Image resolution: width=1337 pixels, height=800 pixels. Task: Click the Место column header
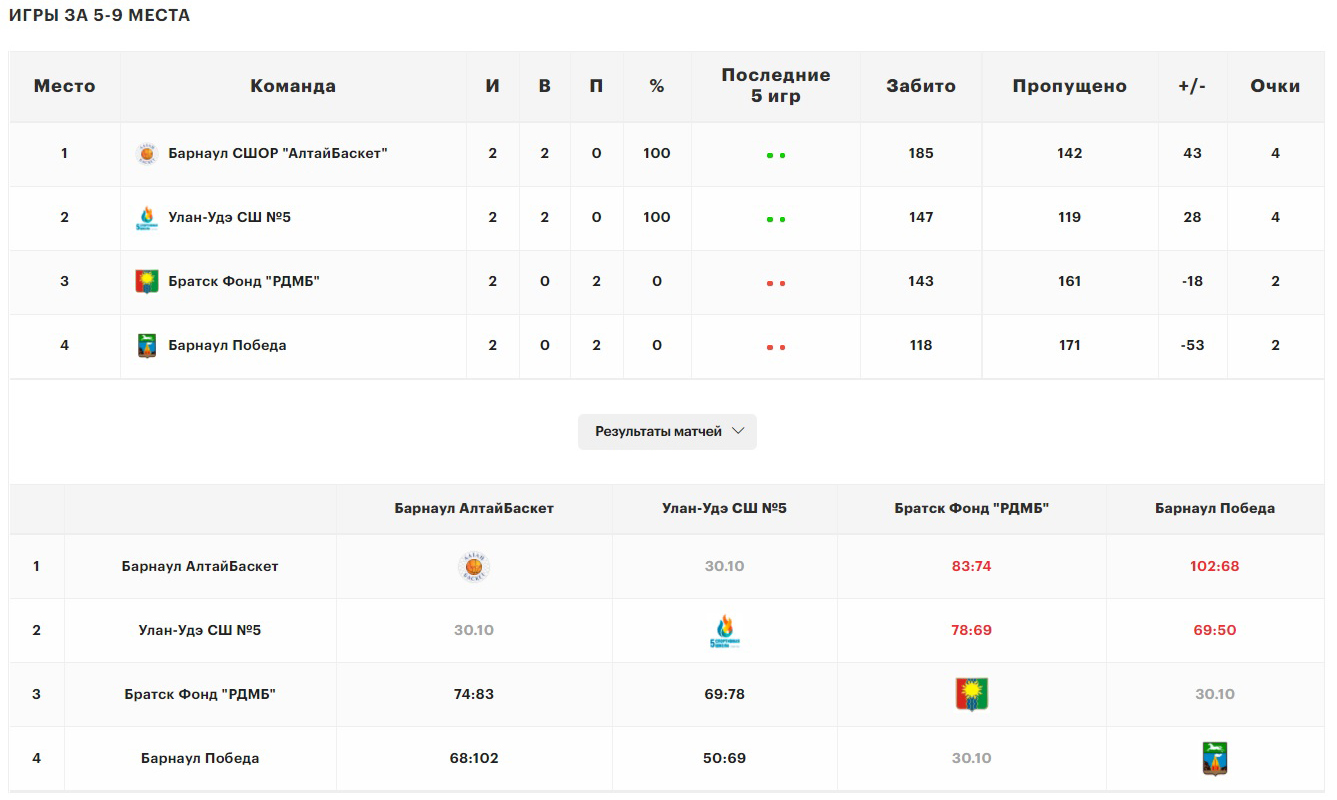(65, 86)
